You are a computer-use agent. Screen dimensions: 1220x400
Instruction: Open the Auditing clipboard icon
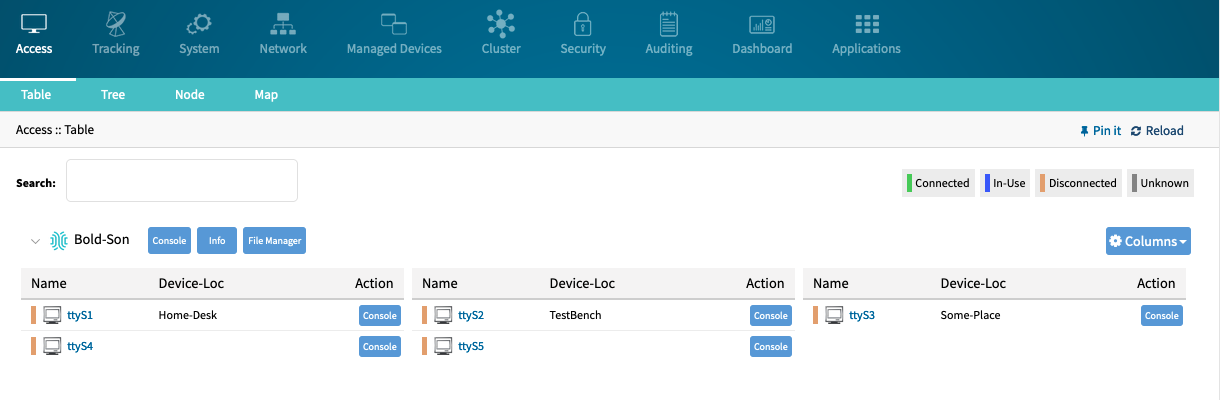pos(669,23)
